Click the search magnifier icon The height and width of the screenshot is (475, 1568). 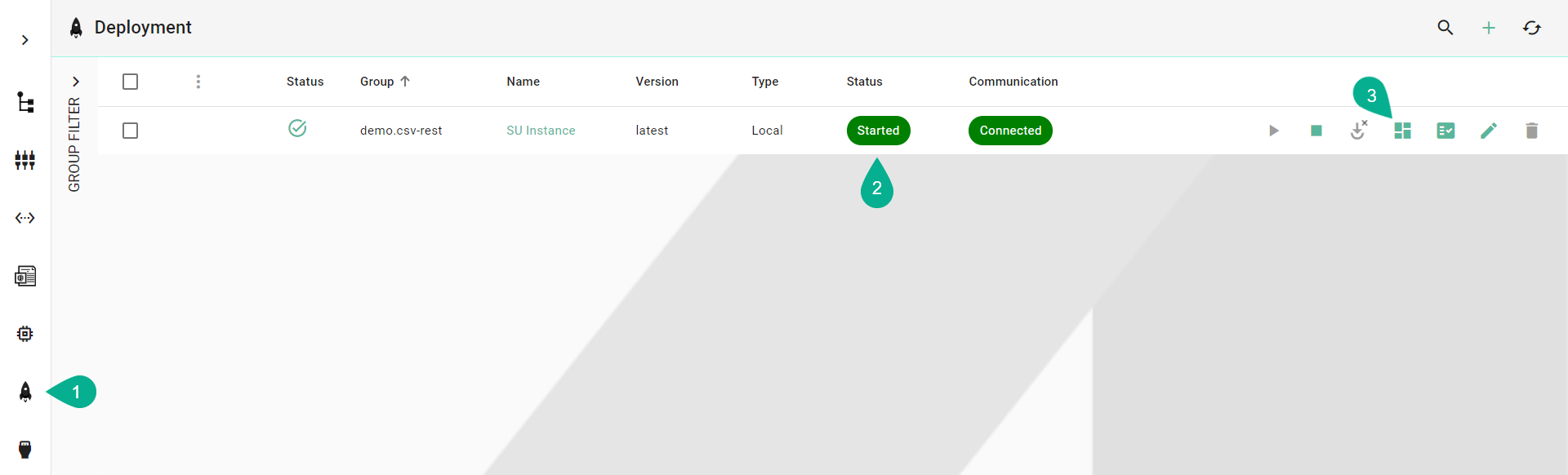1445,28
